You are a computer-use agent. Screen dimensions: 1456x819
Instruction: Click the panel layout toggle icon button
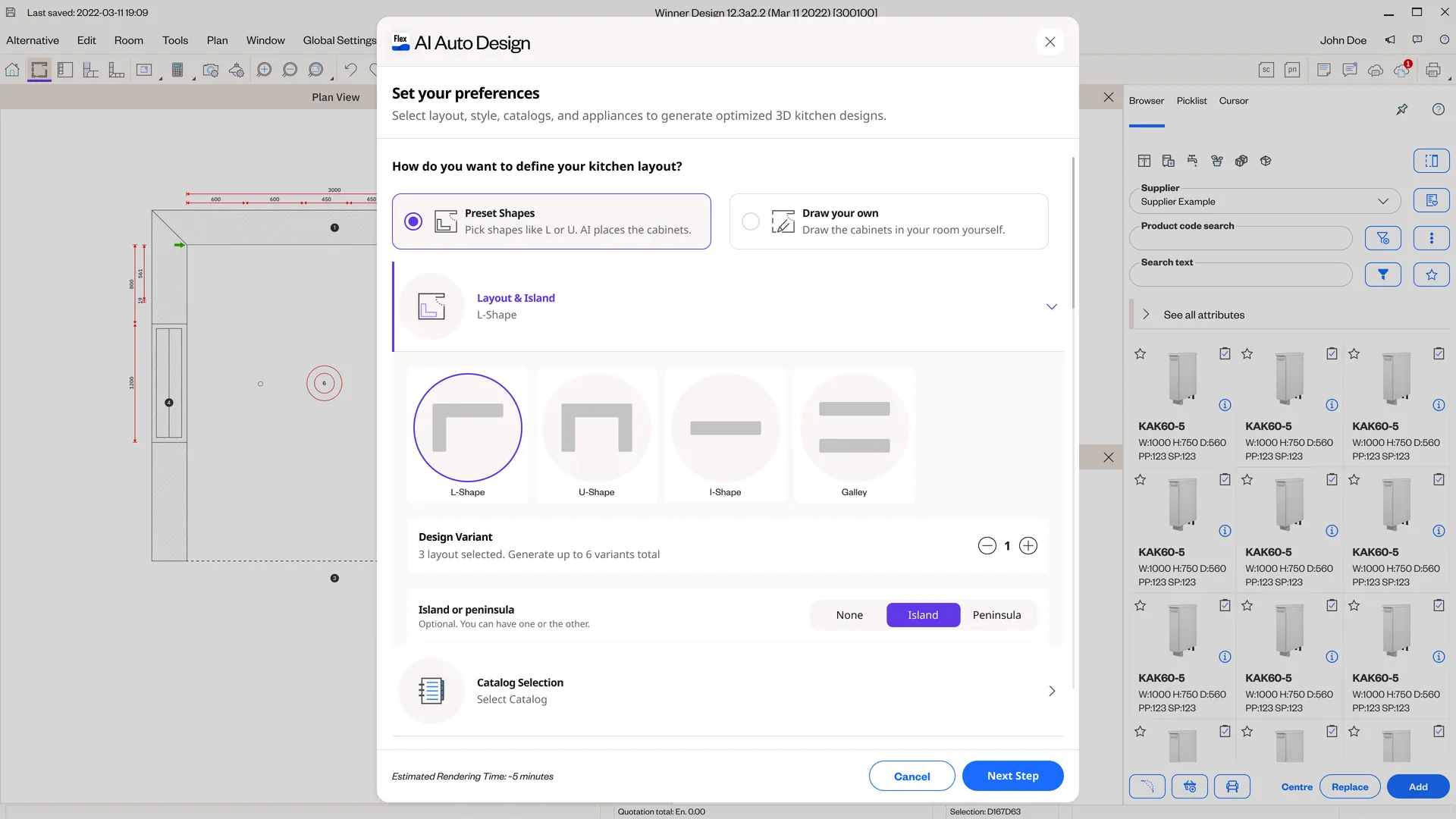[x=1431, y=161]
